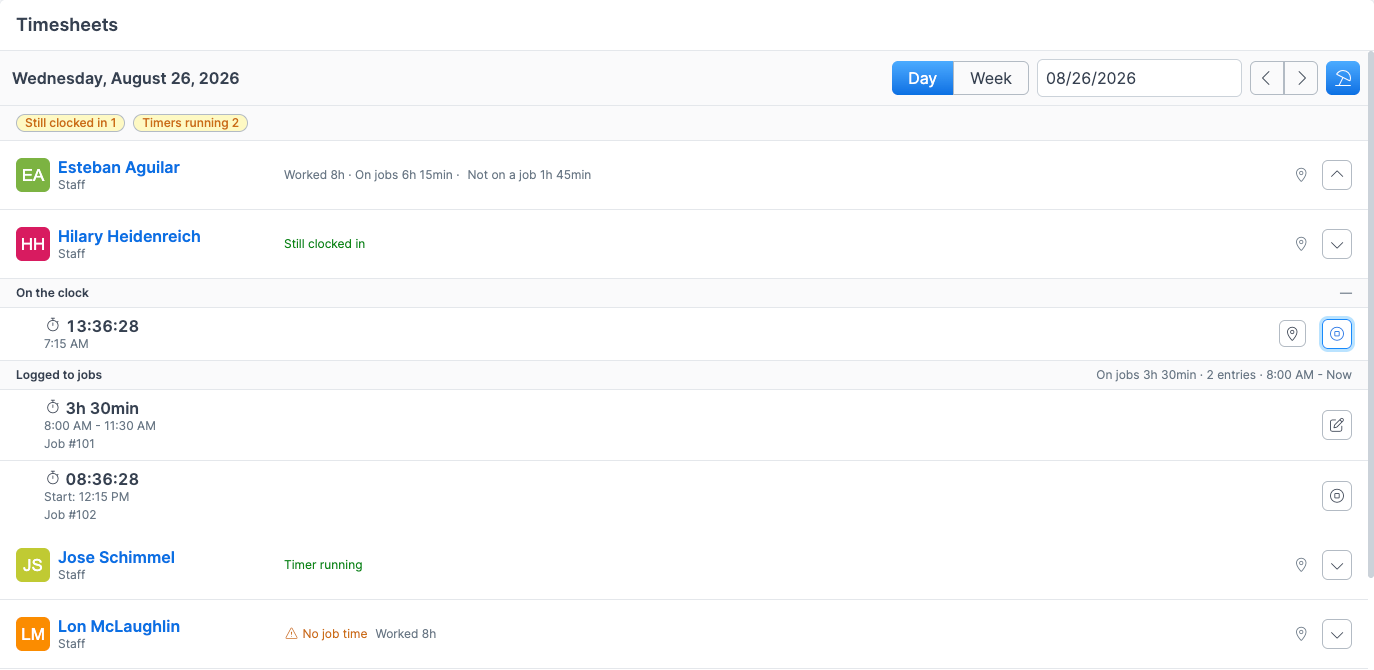The width and height of the screenshot is (1374, 670).
Task: Switch to Week view
Action: click(991, 78)
